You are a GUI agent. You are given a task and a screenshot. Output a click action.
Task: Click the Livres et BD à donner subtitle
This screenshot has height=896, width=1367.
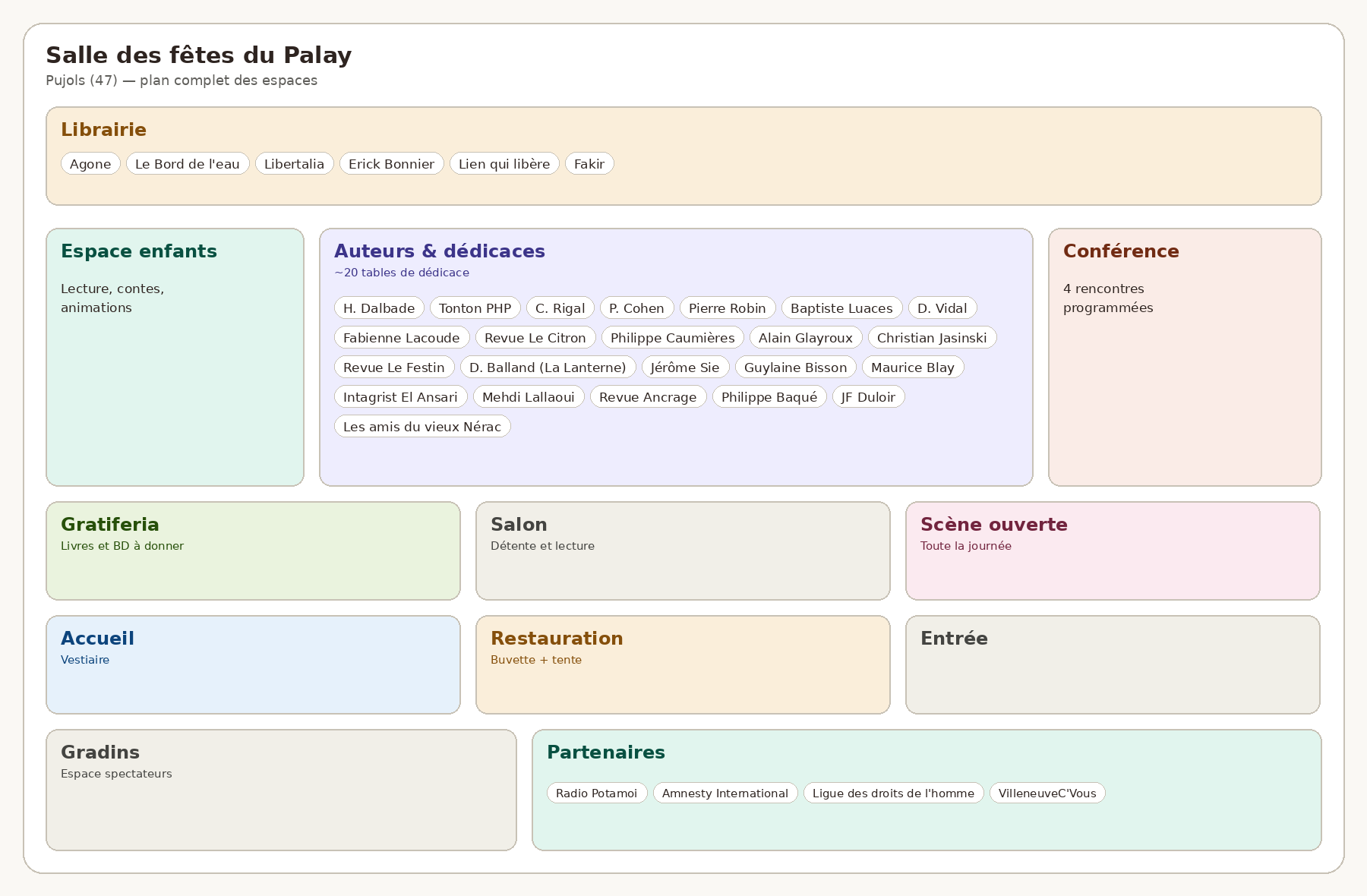(122, 546)
